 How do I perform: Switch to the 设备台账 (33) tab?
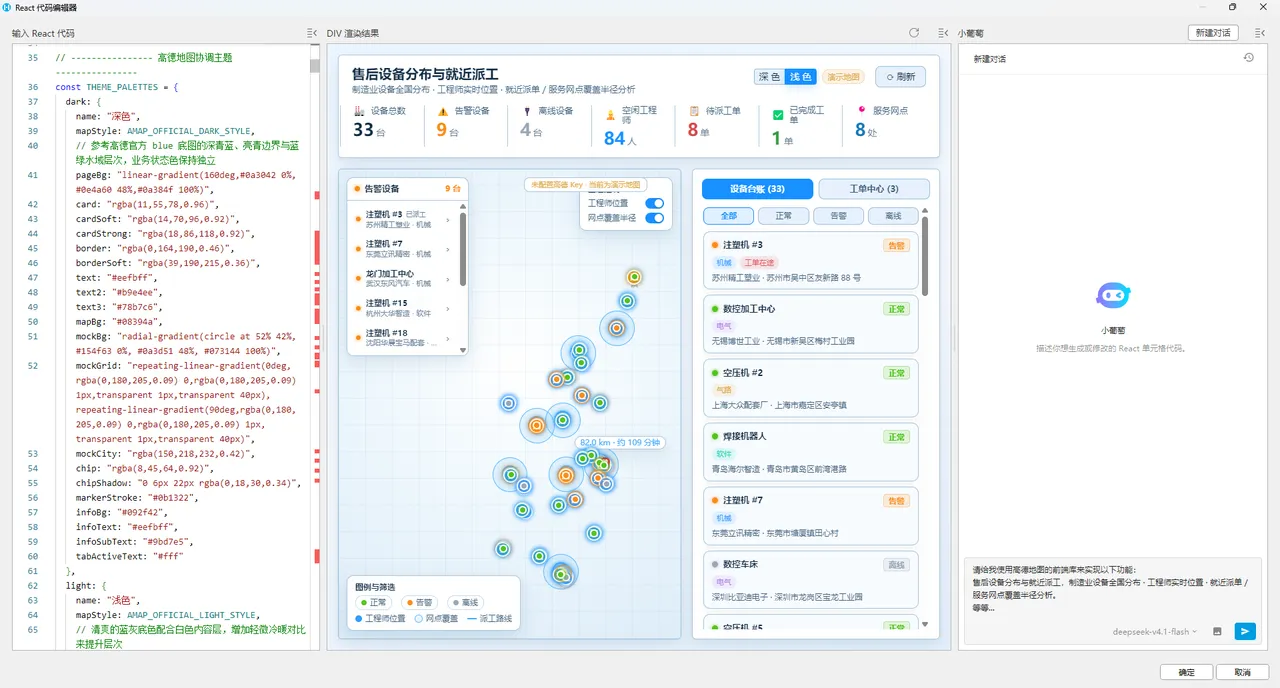click(757, 189)
